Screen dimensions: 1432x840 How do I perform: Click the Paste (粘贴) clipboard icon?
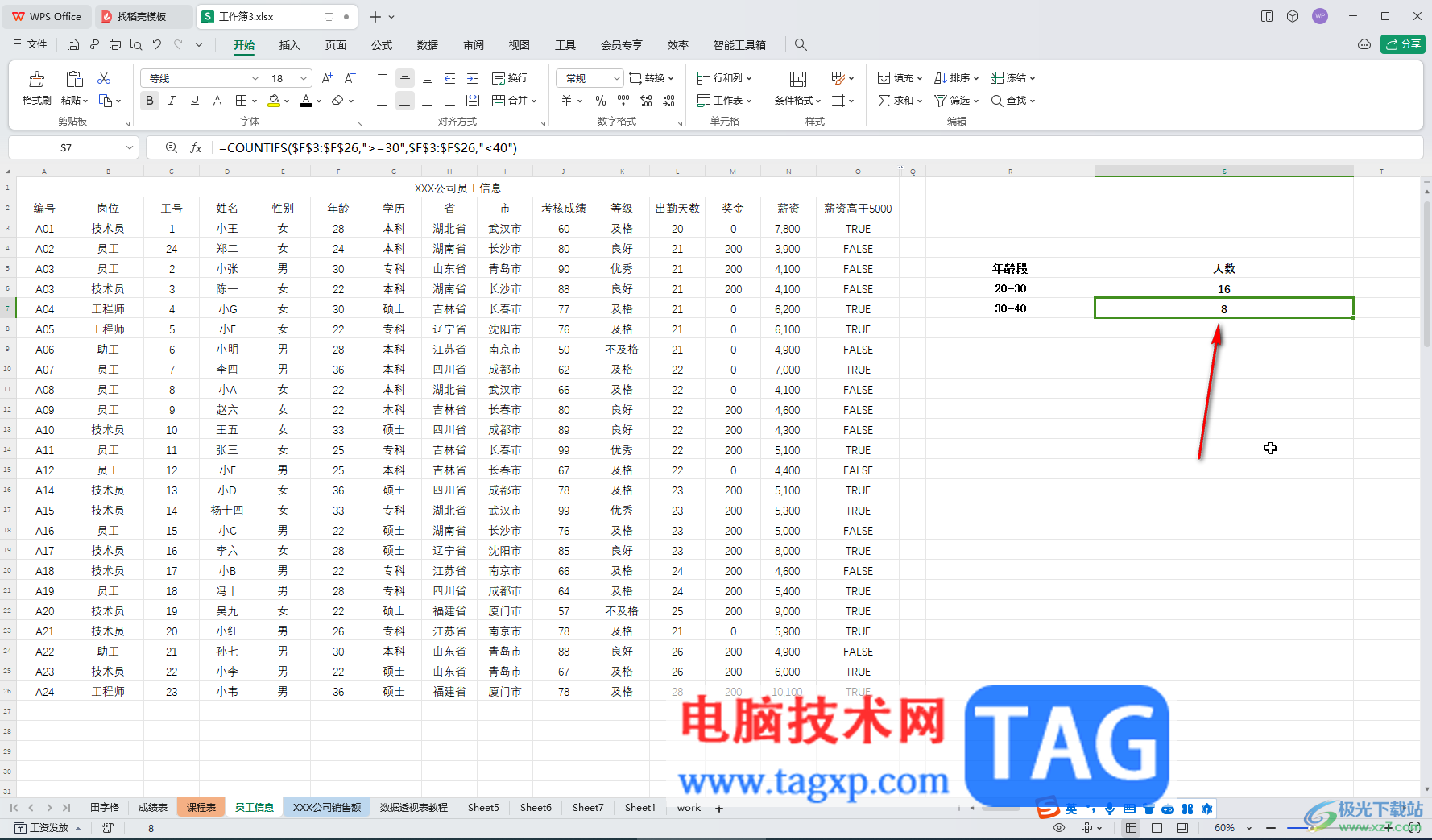(74, 79)
